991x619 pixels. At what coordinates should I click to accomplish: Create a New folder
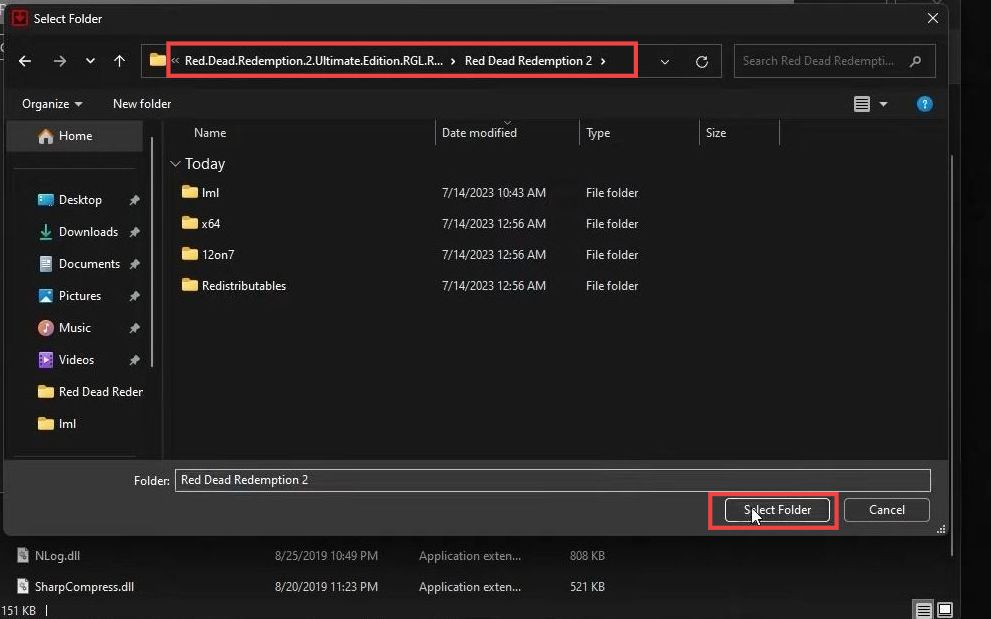coord(142,104)
